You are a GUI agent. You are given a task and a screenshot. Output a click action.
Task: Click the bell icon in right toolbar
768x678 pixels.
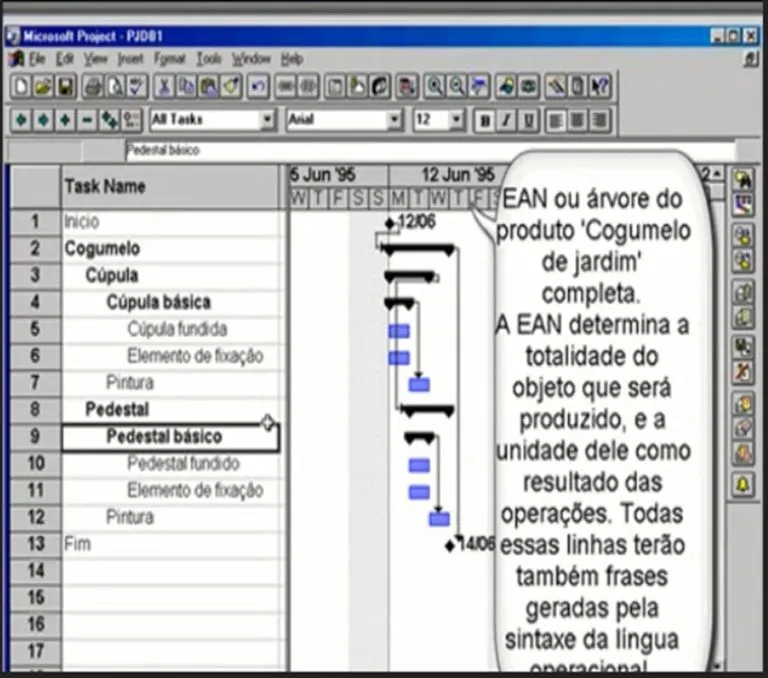tap(743, 484)
